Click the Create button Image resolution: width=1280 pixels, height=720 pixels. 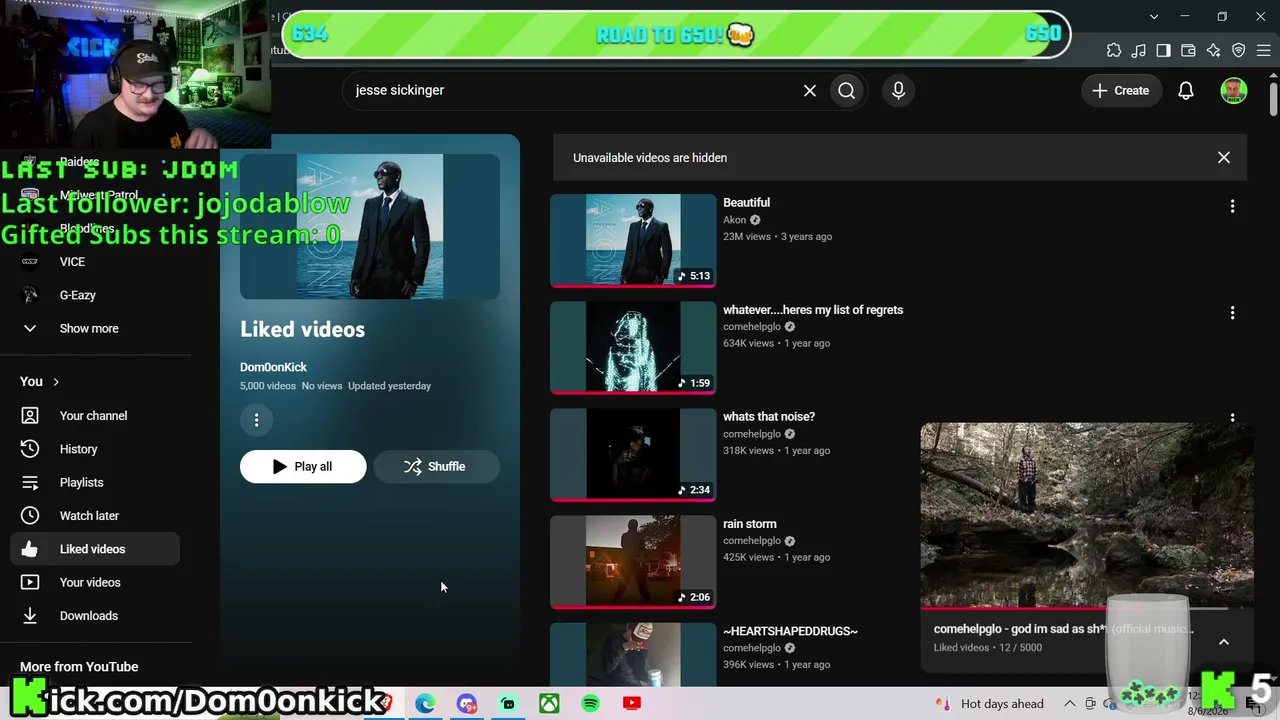click(1121, 90)
